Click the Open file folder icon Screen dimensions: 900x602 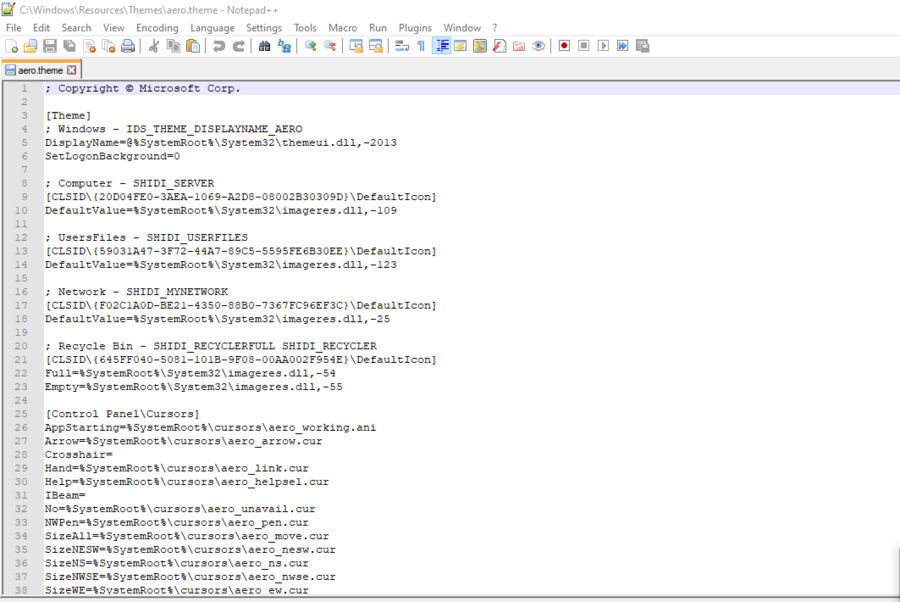pyautogui.click(x=30, y=46)
